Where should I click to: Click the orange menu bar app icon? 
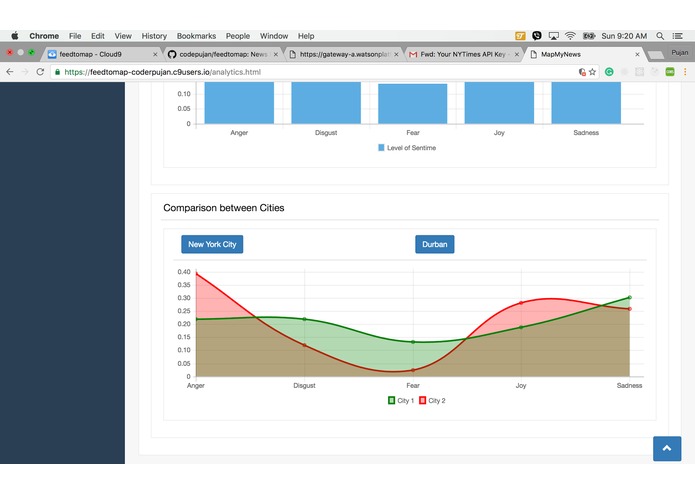(x=520, y=36)
